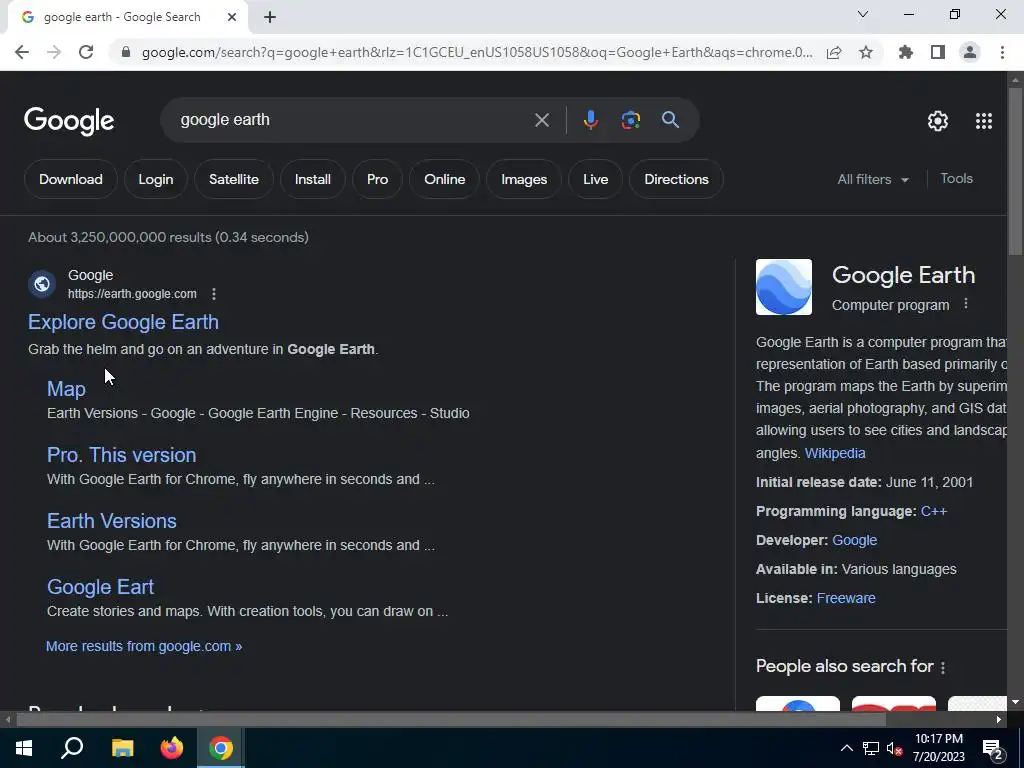1024x768 pixels.
Task: Click the earth.google.com favicon globe
Action: click(42, 284)
